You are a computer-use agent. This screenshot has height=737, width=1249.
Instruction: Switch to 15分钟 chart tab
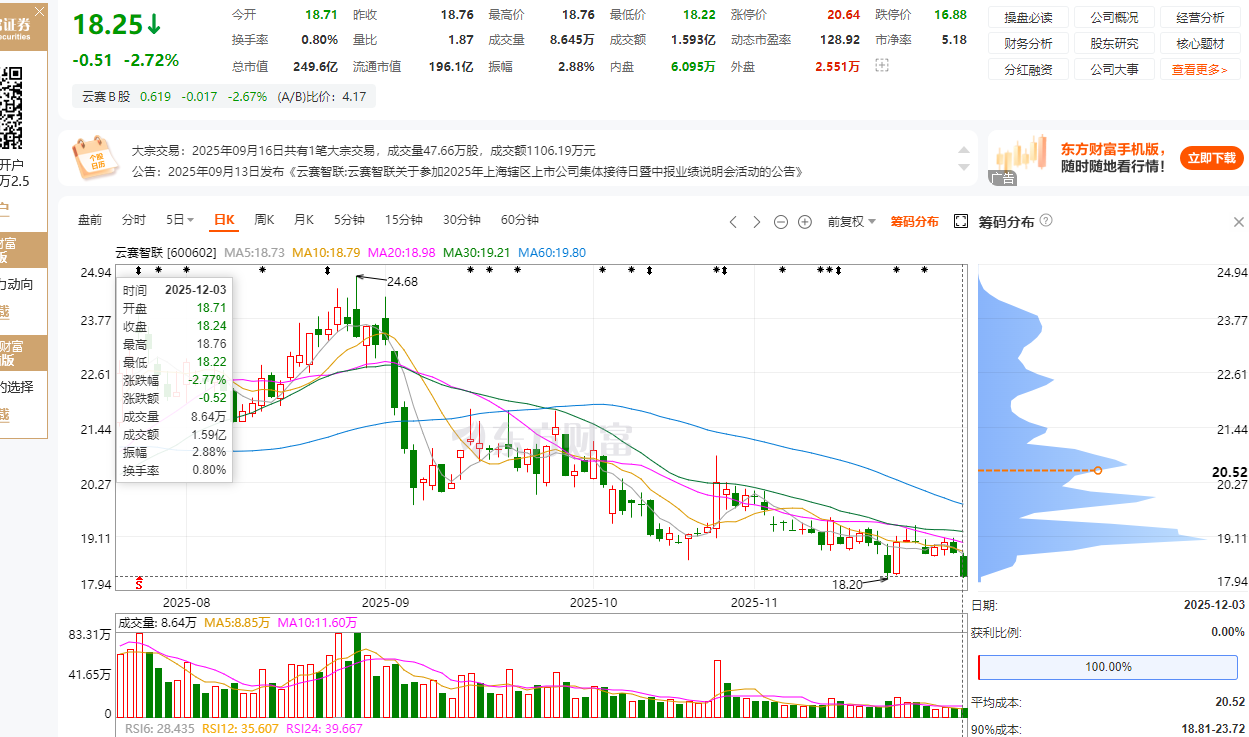tap(404, 220)
